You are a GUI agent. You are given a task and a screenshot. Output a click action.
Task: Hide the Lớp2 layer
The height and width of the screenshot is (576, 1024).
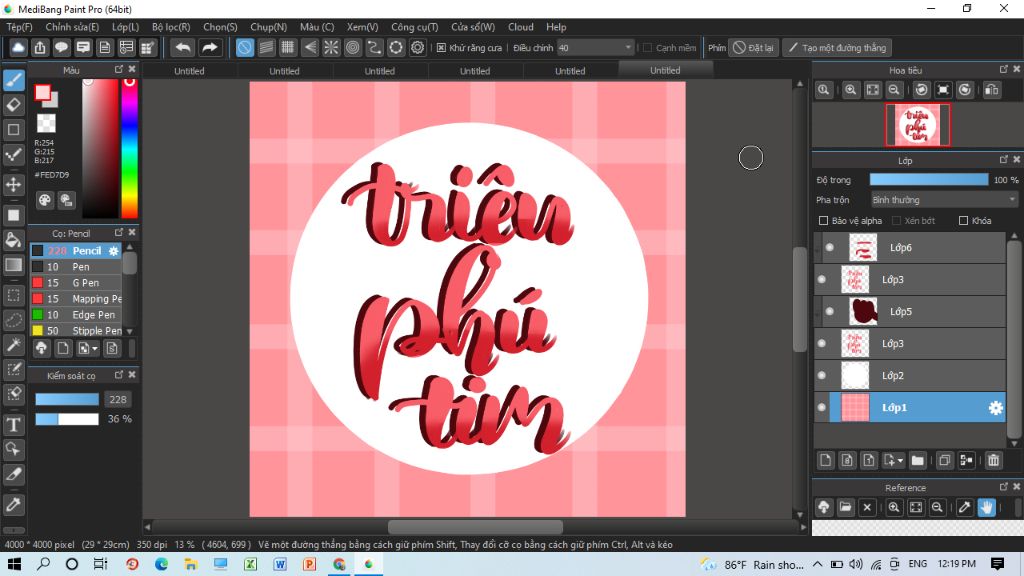pyautogui.click(x=822, y=376)
